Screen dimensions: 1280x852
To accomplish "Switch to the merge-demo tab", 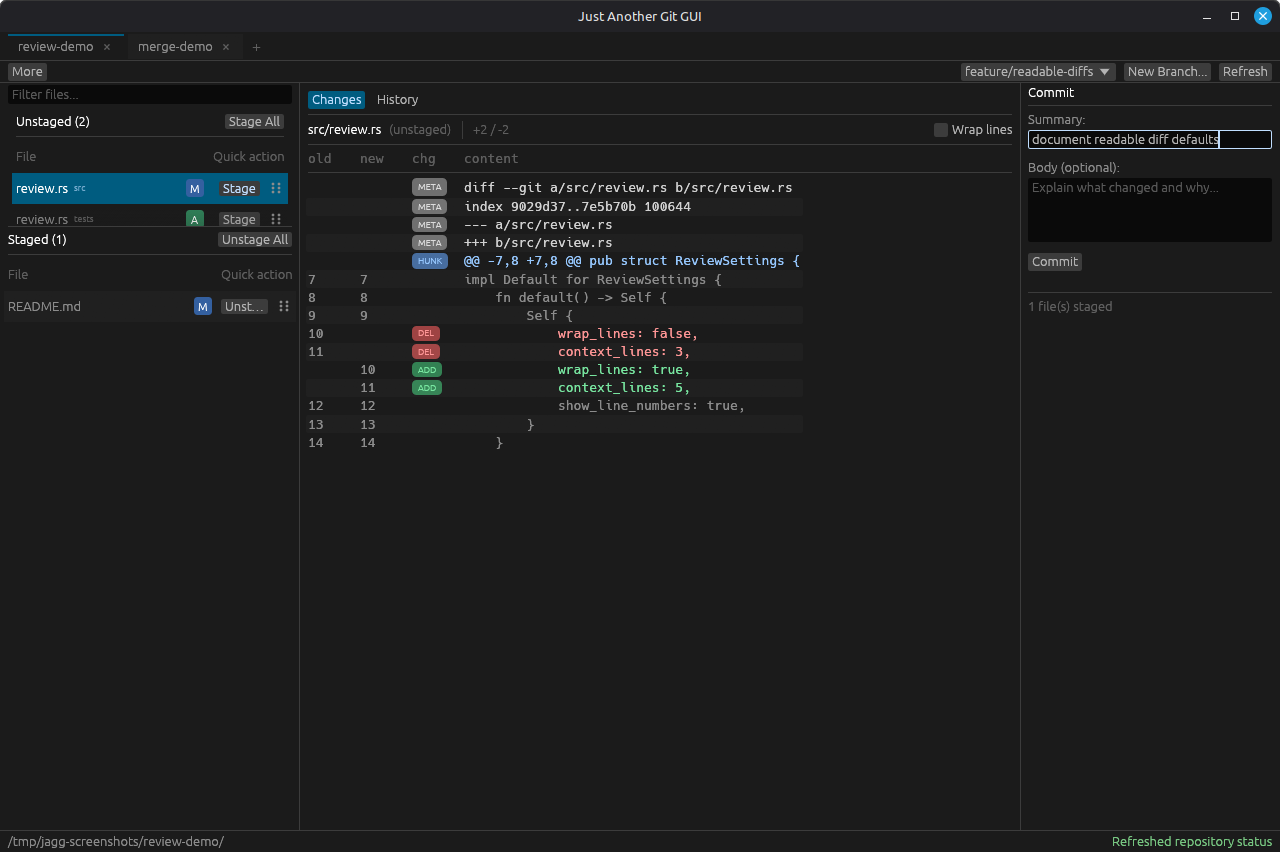I will coord(175,47).
